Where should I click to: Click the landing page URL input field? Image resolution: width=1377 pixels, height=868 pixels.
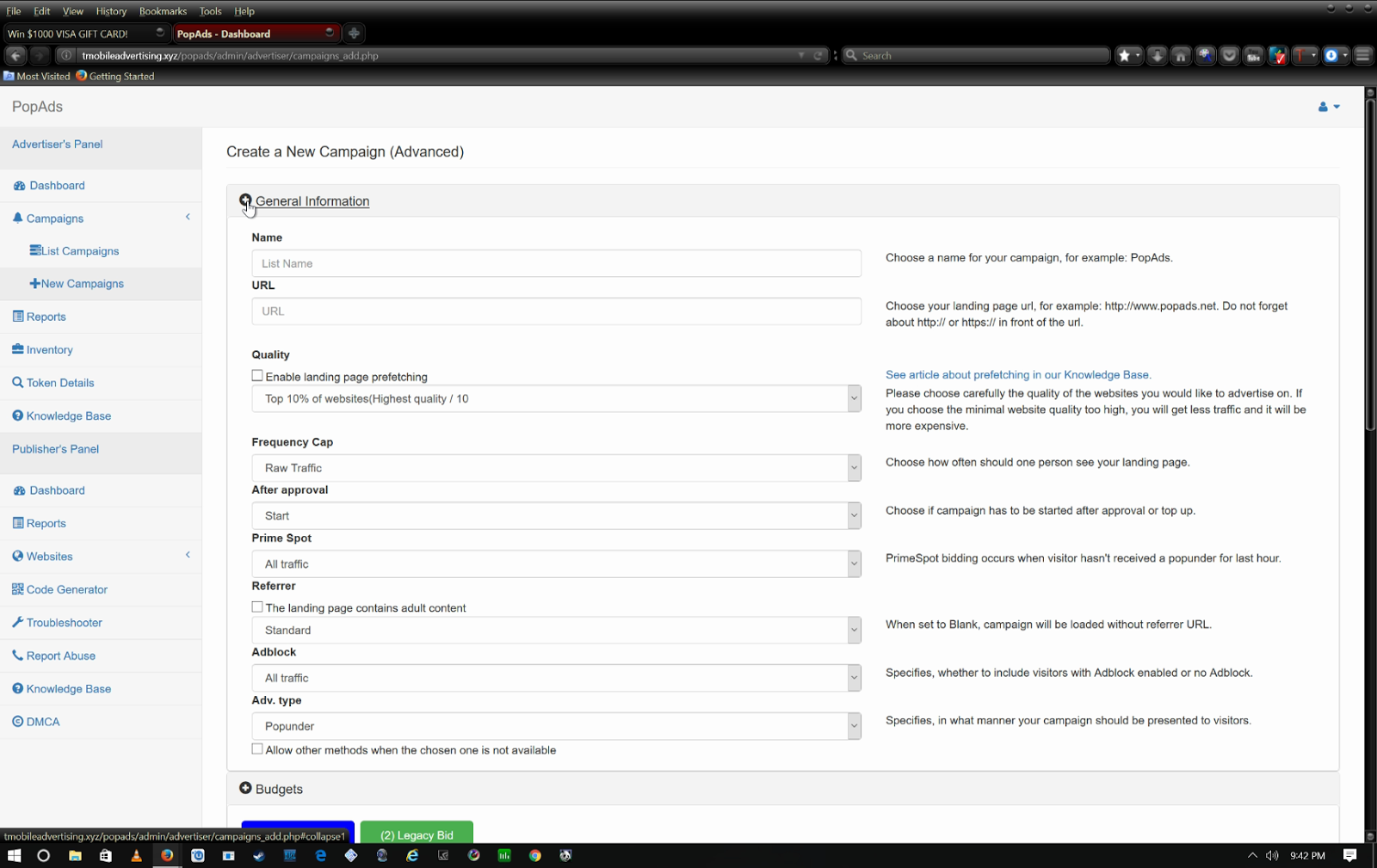556,311
